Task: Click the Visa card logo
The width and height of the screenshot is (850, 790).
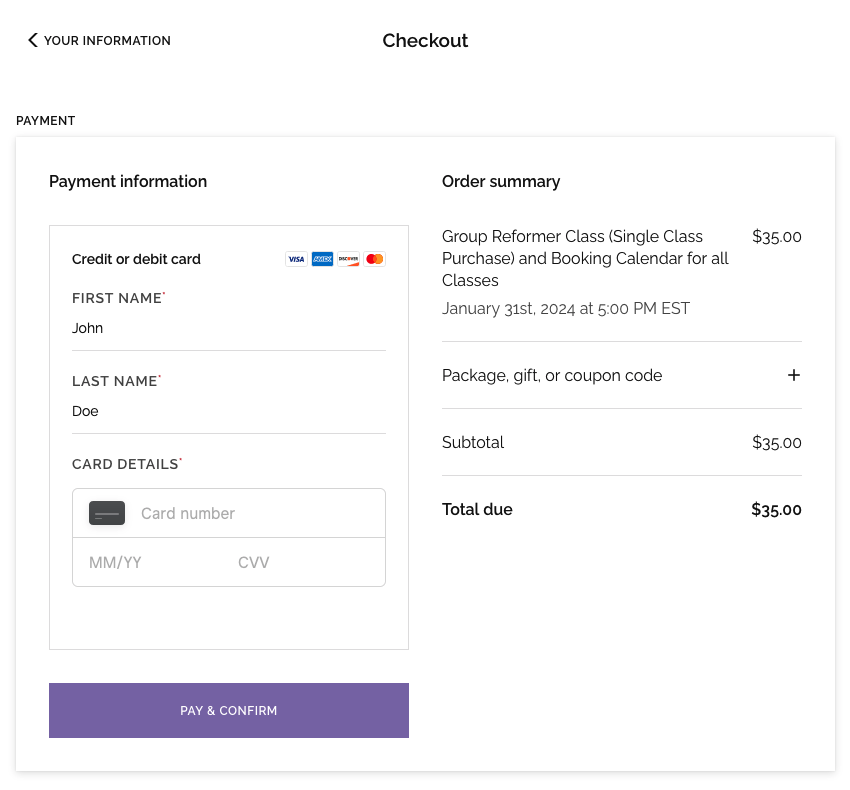Action: [296, 259]
